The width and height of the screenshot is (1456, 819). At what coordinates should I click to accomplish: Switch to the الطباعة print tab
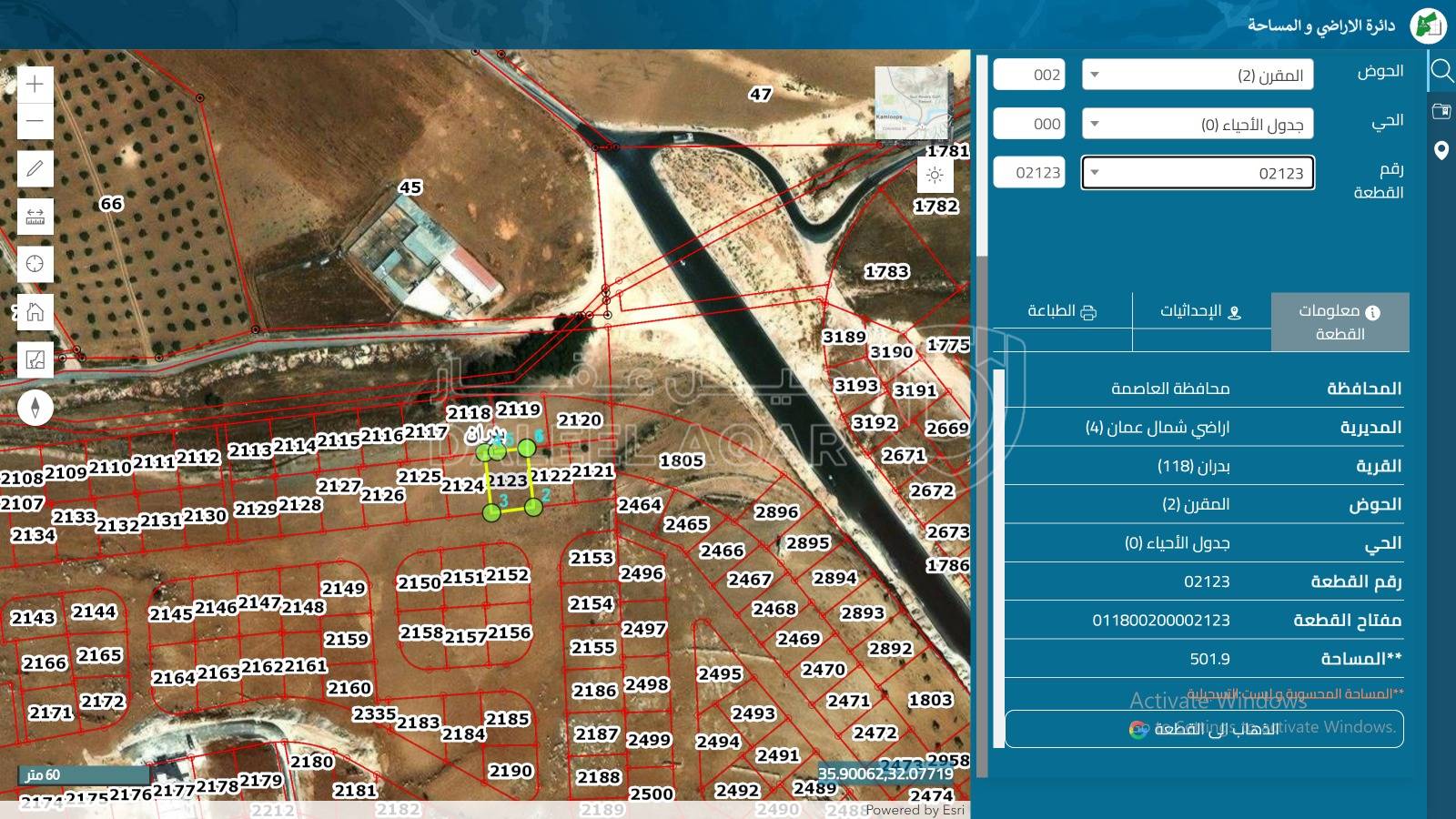1062,311
